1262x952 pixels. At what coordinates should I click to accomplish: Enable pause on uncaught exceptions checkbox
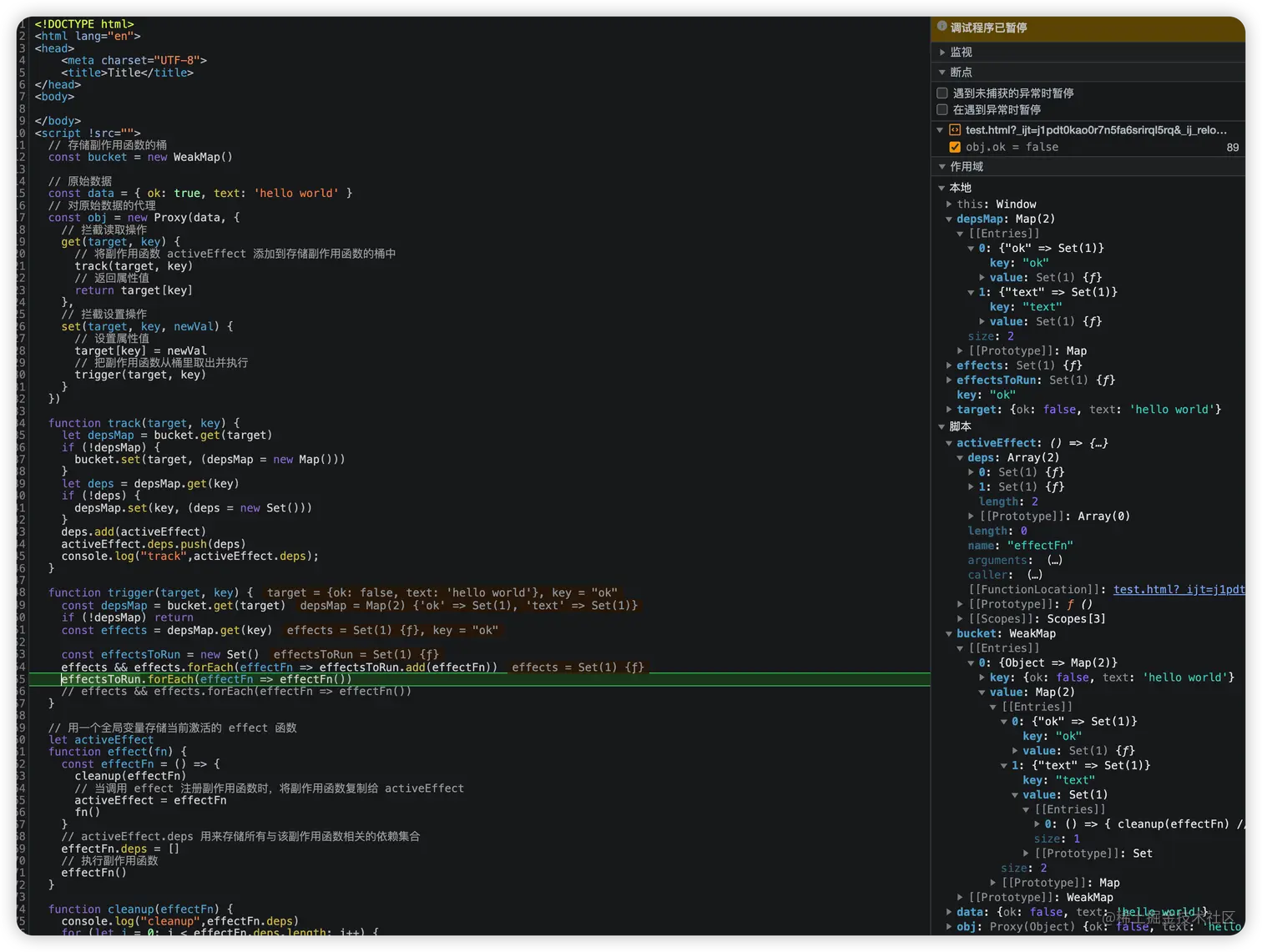tap(942, 93)
